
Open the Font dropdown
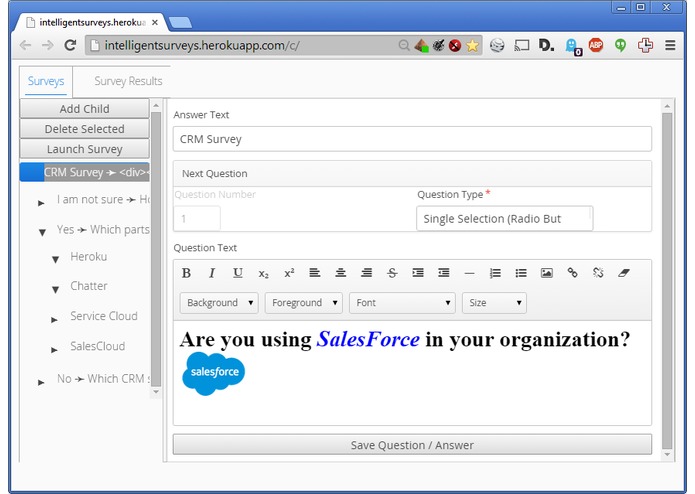click(x=402, y=303)
